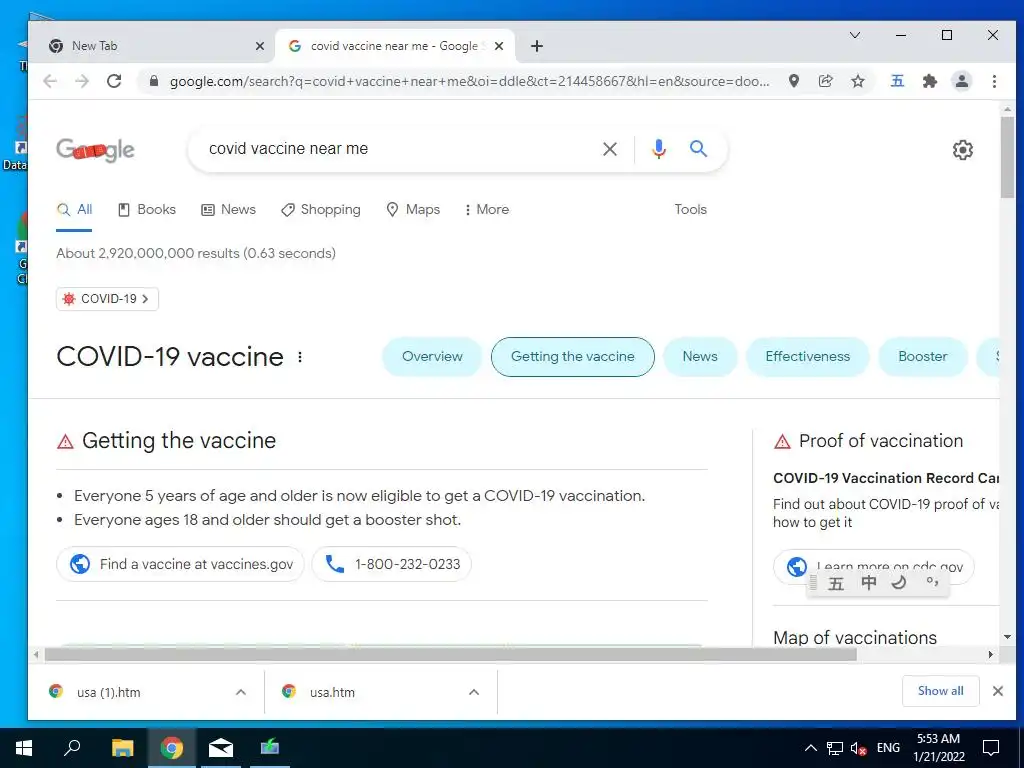
Task: Click the page scroll down arrow
Action: pos(1007,637)
